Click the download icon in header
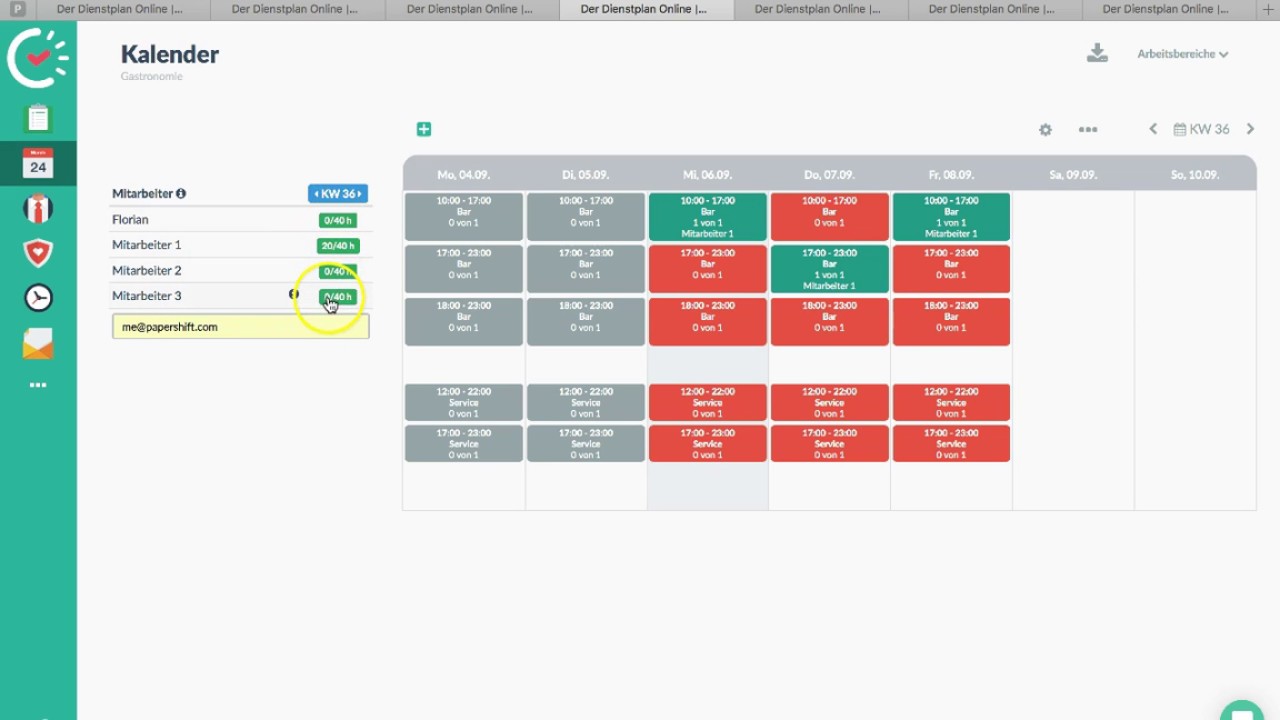Image resolution: width=1280 pixels, height=720 pixels. click(1097, 54)
